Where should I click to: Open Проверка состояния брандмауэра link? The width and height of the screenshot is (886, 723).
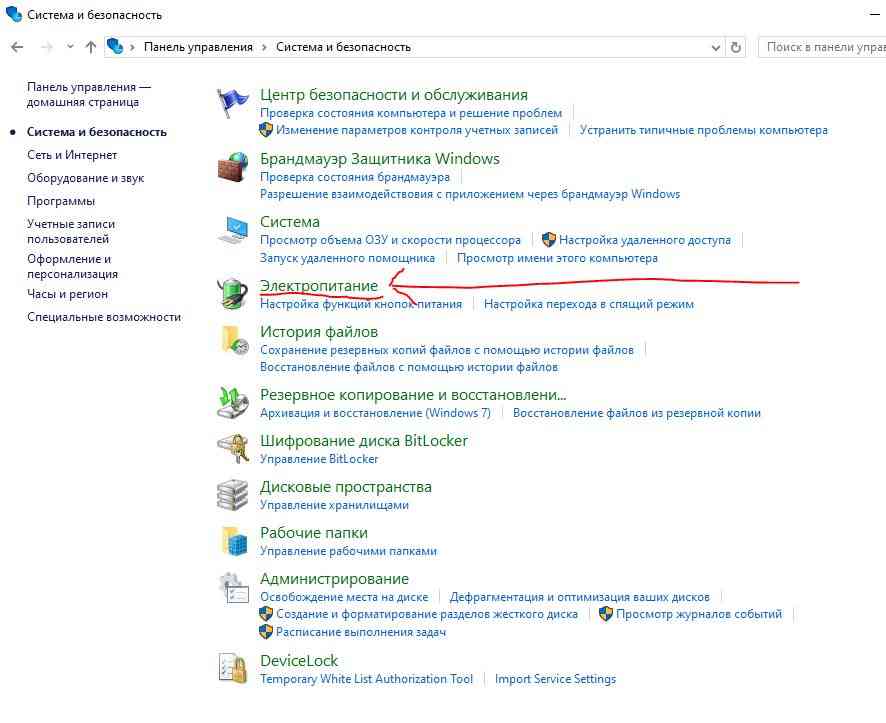pos(355,177)
